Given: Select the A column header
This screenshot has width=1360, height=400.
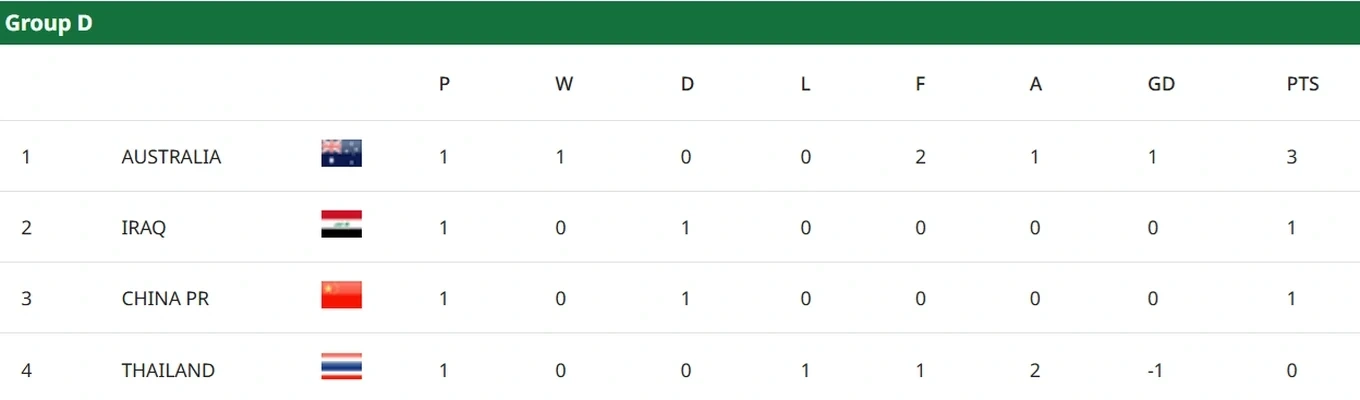Looking at the screenshot, I should [x=1036, y=85].
